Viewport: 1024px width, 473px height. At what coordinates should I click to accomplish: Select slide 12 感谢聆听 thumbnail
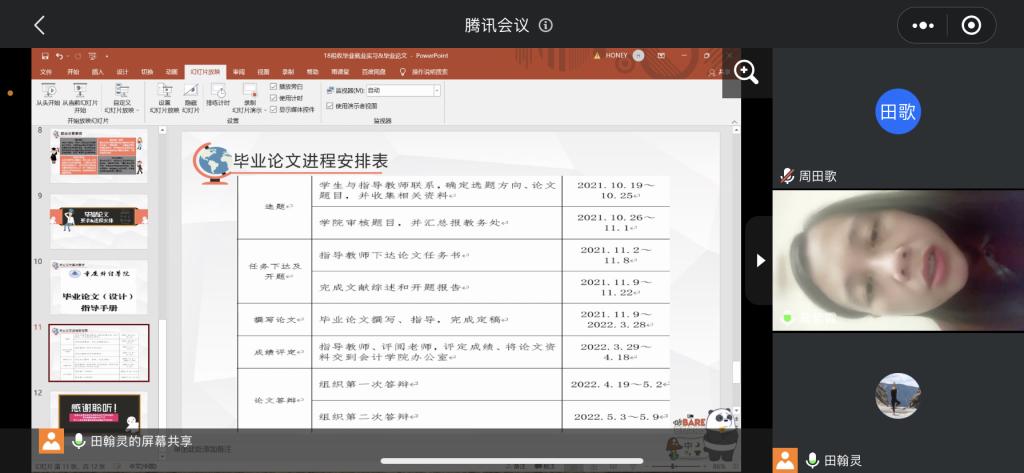pos(99,413)
